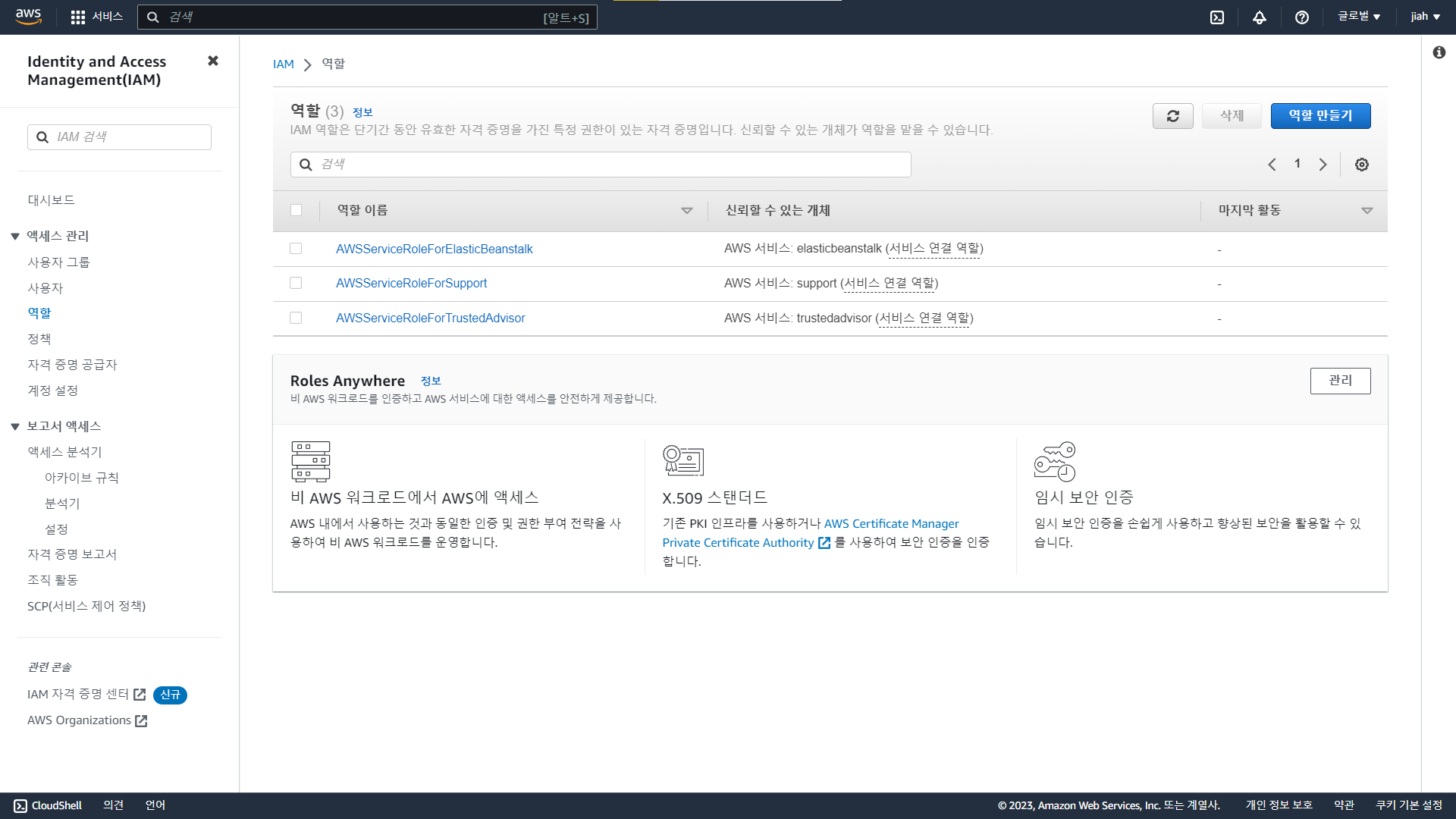
Task: Check the AWSServiceRoleForElasticBeanstalk row checkbox
Action: click(296, 249)
